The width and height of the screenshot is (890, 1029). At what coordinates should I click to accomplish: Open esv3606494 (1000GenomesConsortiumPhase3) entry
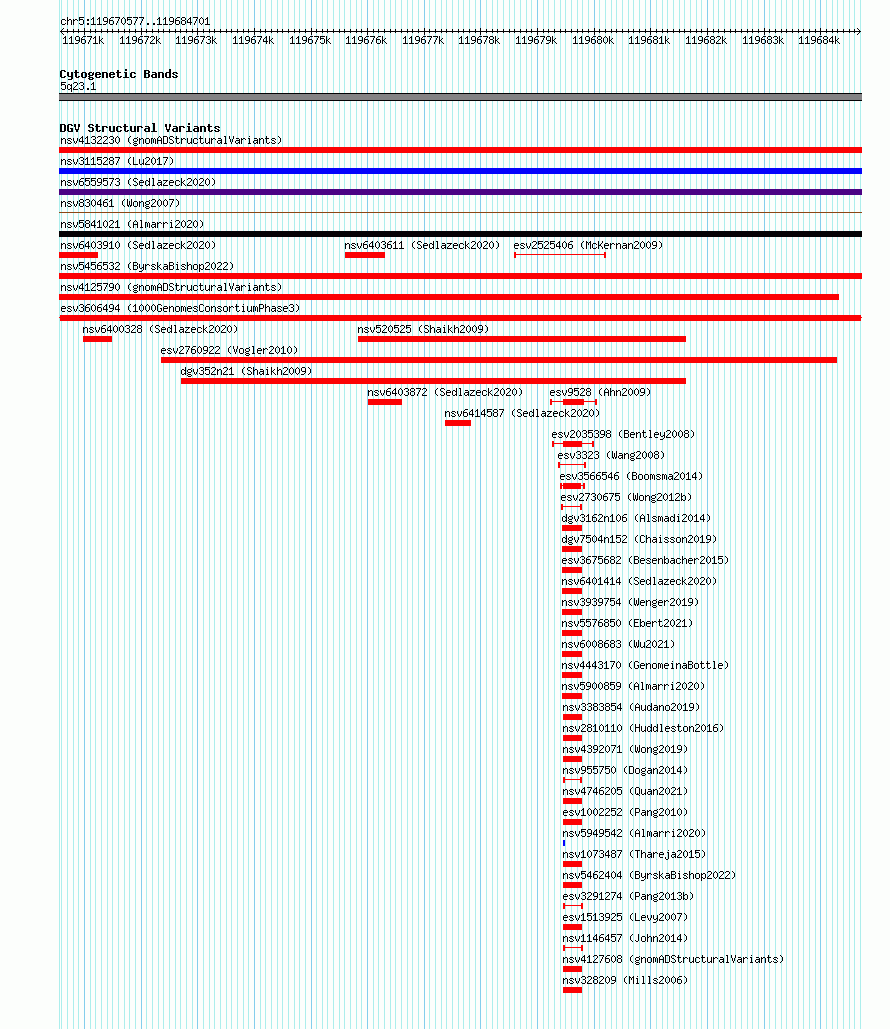click(x=180, y=308)
